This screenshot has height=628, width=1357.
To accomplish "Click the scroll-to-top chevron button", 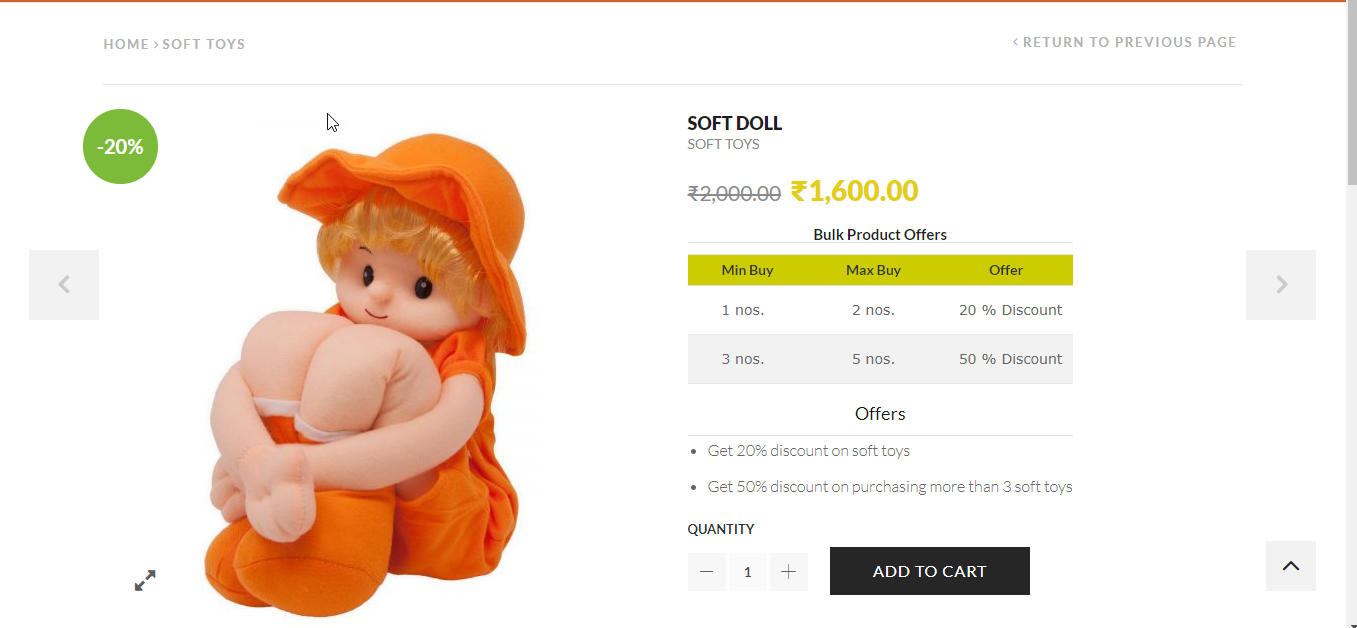I will (x=1290, y=566).
